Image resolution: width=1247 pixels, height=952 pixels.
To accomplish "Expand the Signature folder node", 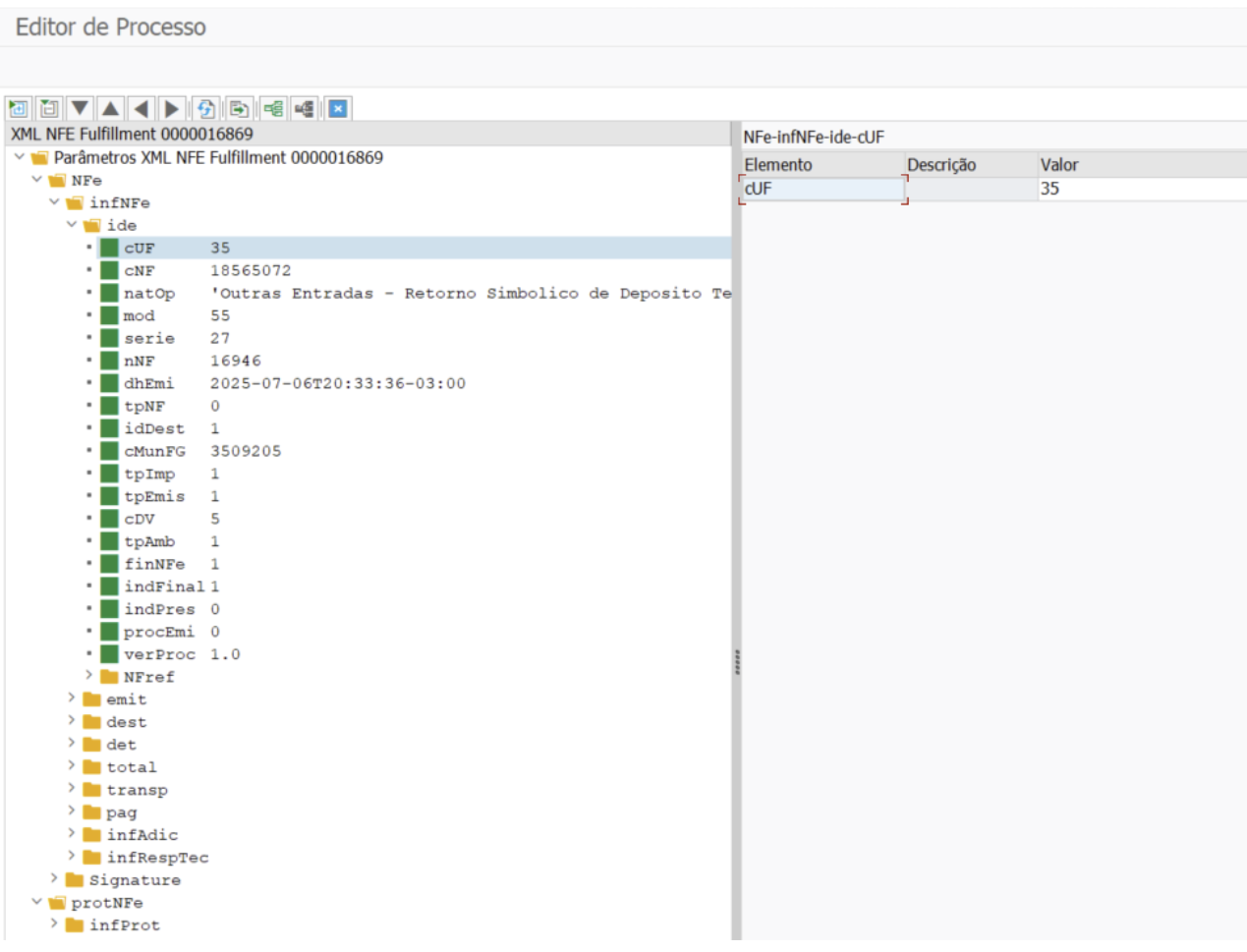I will [54, 879].
